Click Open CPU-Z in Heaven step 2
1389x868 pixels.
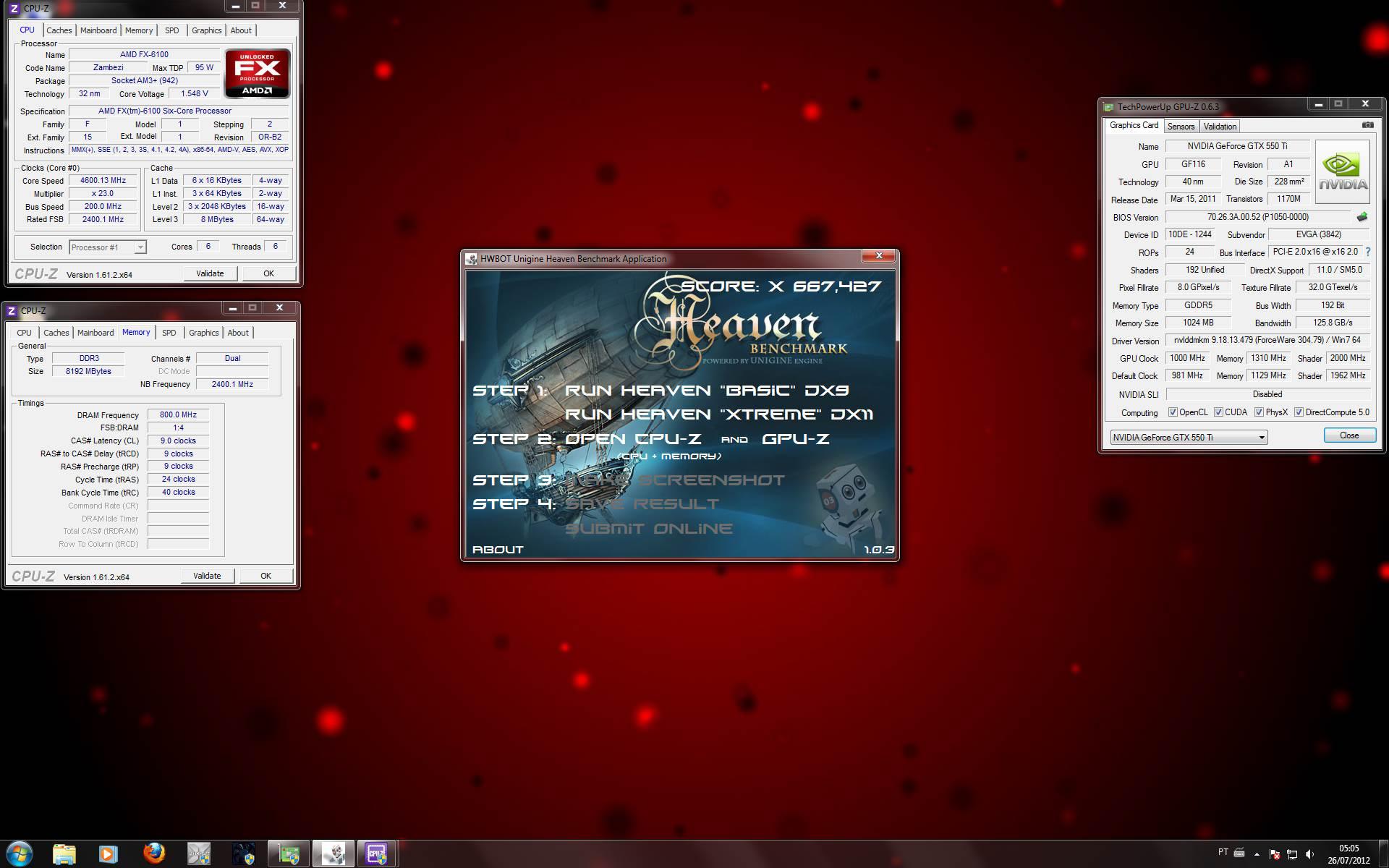[633, 439]
